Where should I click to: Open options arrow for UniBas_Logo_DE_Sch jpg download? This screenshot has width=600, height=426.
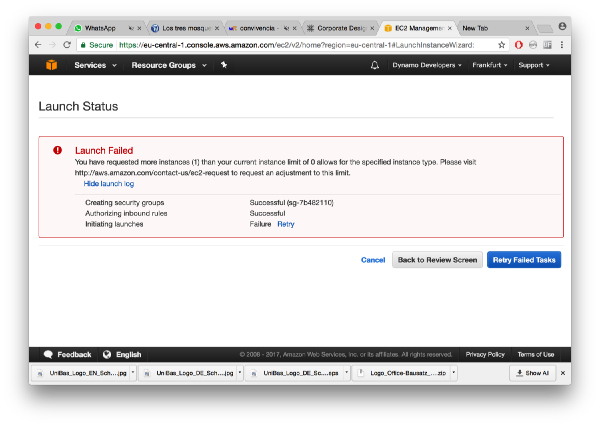[x=240, y=372]
